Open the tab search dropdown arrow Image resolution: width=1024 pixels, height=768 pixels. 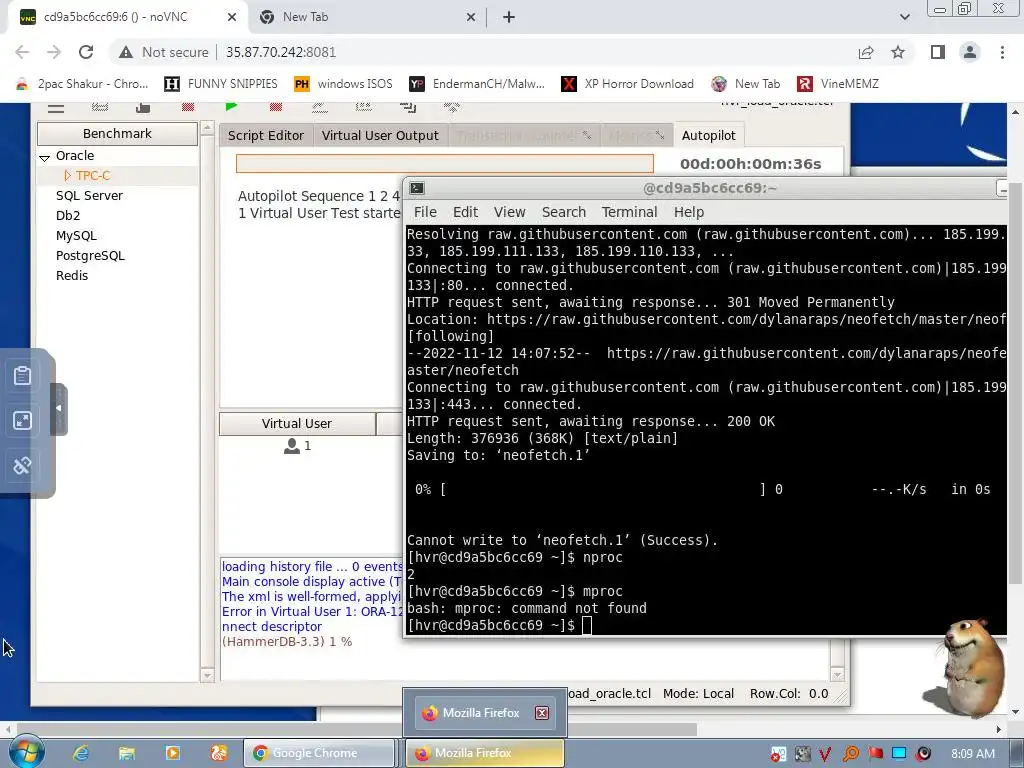pyautogui.click(x=904, y=17)
